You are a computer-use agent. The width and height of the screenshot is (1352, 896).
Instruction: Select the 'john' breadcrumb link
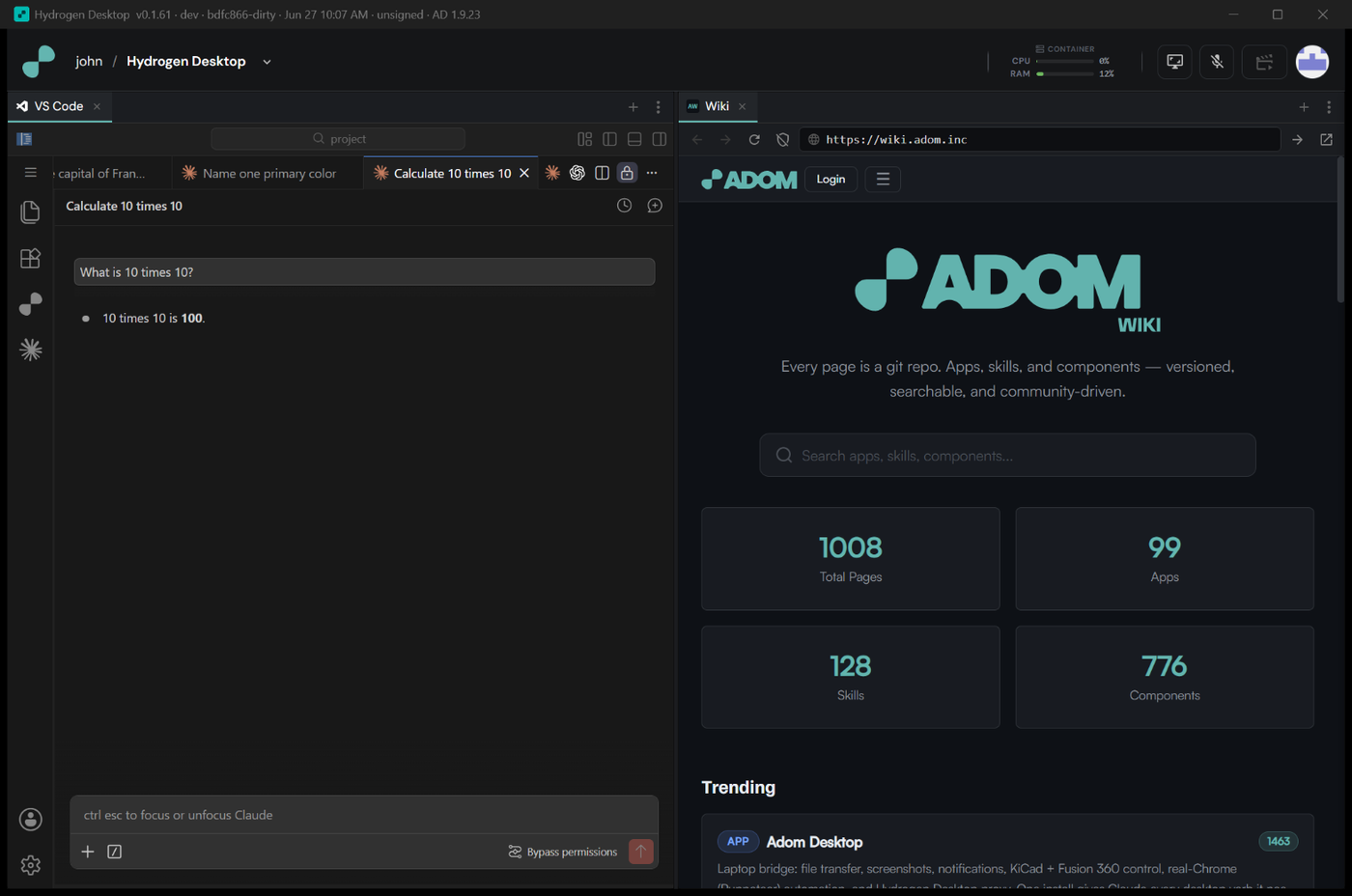point(89,61)
